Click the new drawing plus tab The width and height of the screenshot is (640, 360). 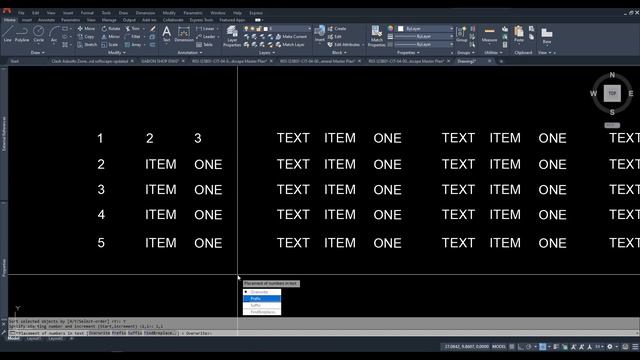pyautogui.click(x=501, y=61)
